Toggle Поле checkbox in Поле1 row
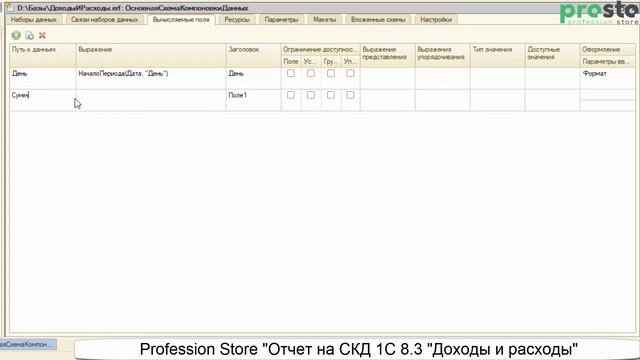Image resolution: width=640 pixels, height=360 pixels. (291, 95)
